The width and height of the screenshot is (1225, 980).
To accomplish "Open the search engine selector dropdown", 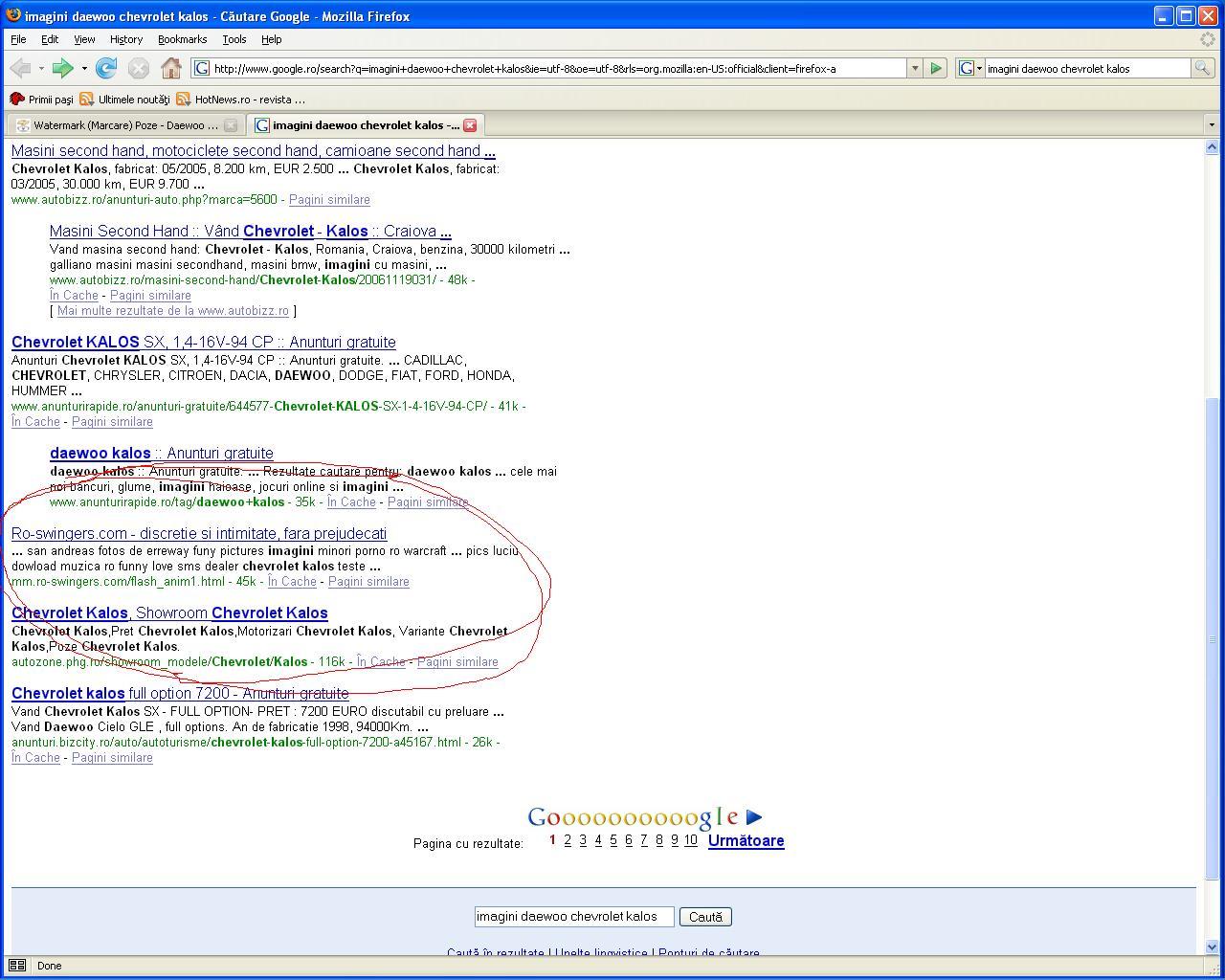I will coord(969,68).
